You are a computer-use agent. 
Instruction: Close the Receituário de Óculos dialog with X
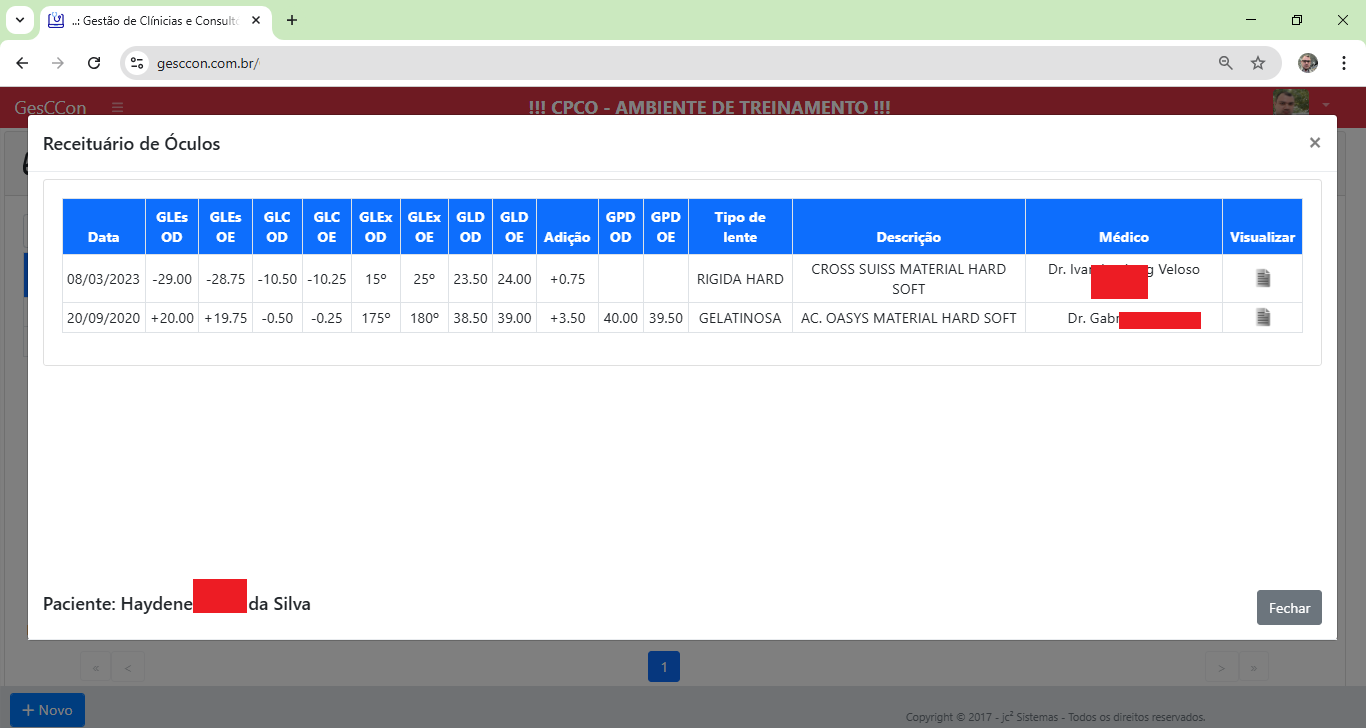(x=1314, y=143)
